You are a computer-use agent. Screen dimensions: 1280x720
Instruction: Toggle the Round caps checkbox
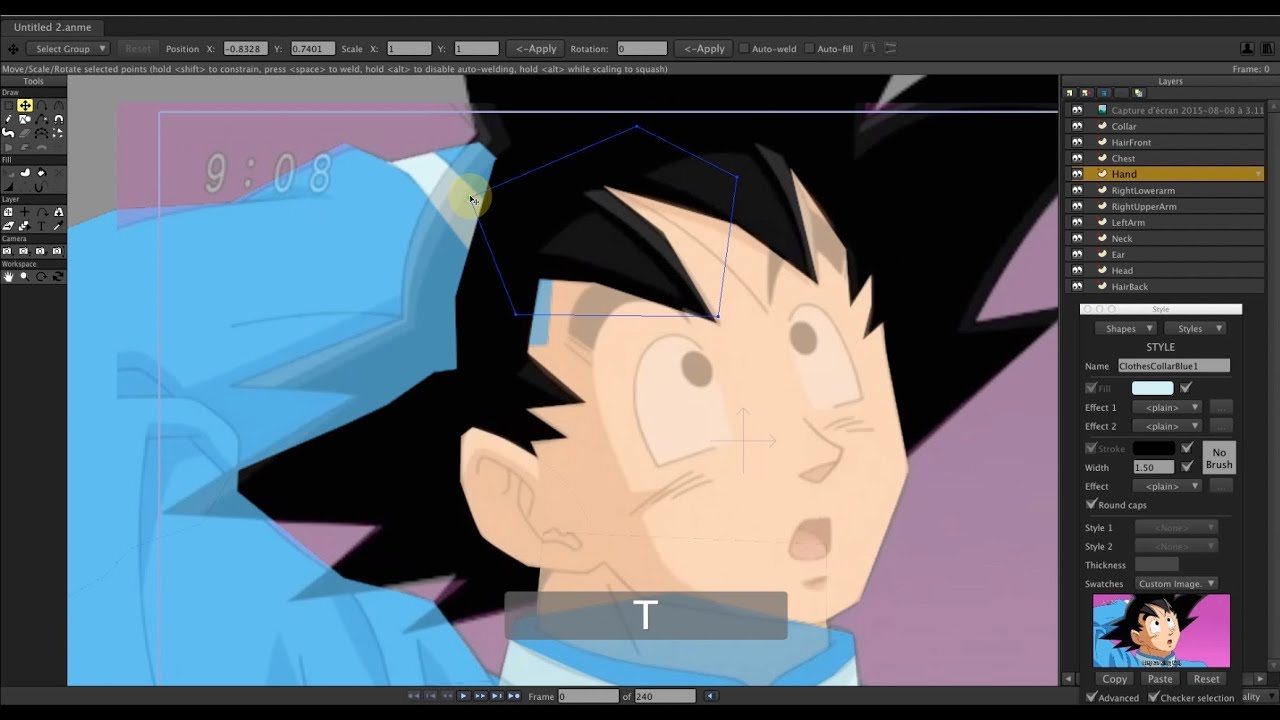(1091, 504)
